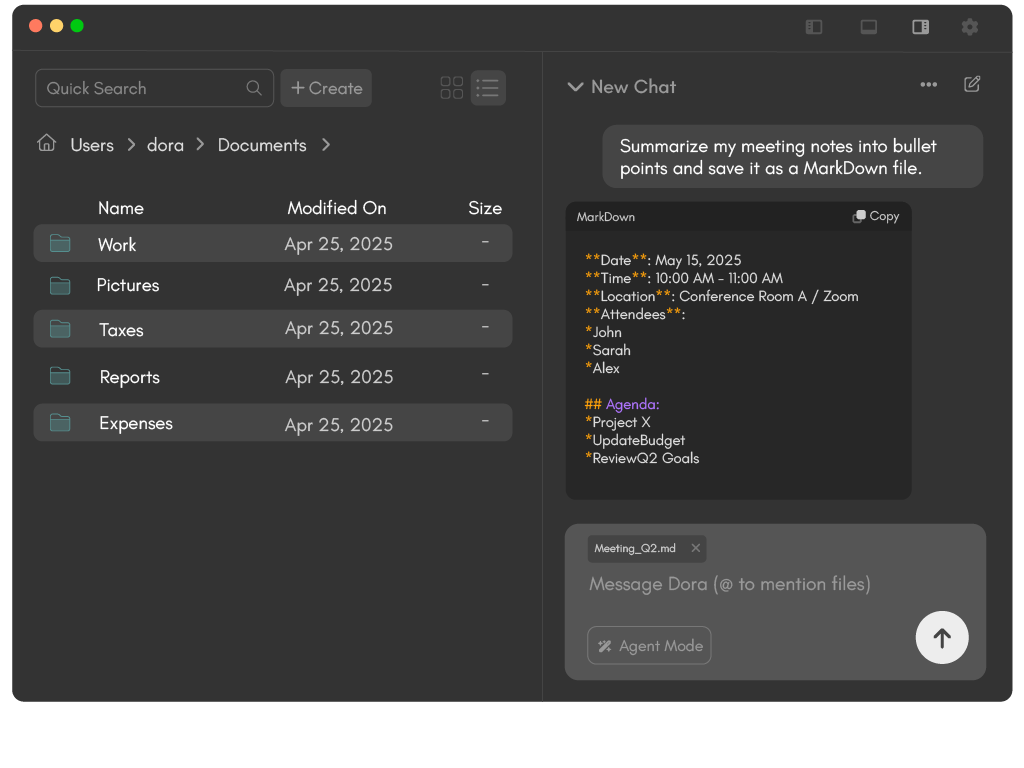Expand chevron after Documents breadcrumb
Viewport: 1024px width, 768px height.
(x=327, y=144)
